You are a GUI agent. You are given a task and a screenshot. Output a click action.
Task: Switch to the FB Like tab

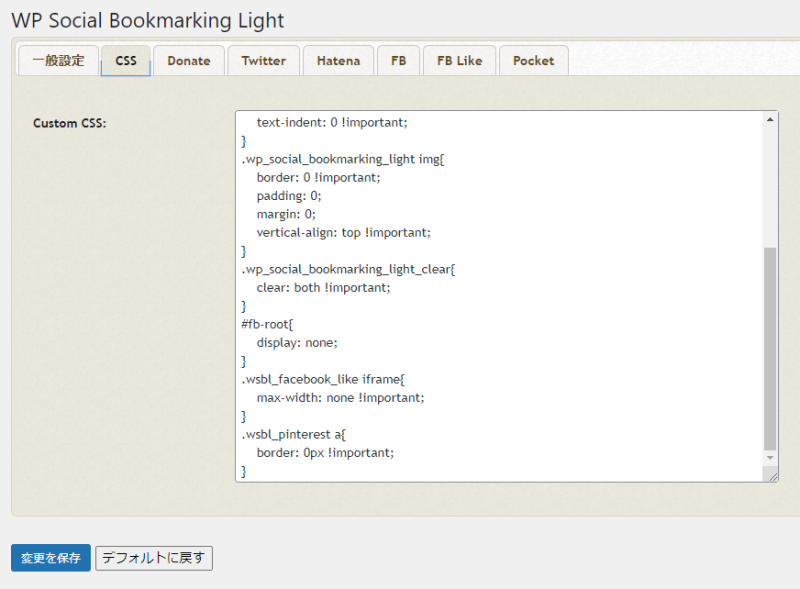(459, 60)
